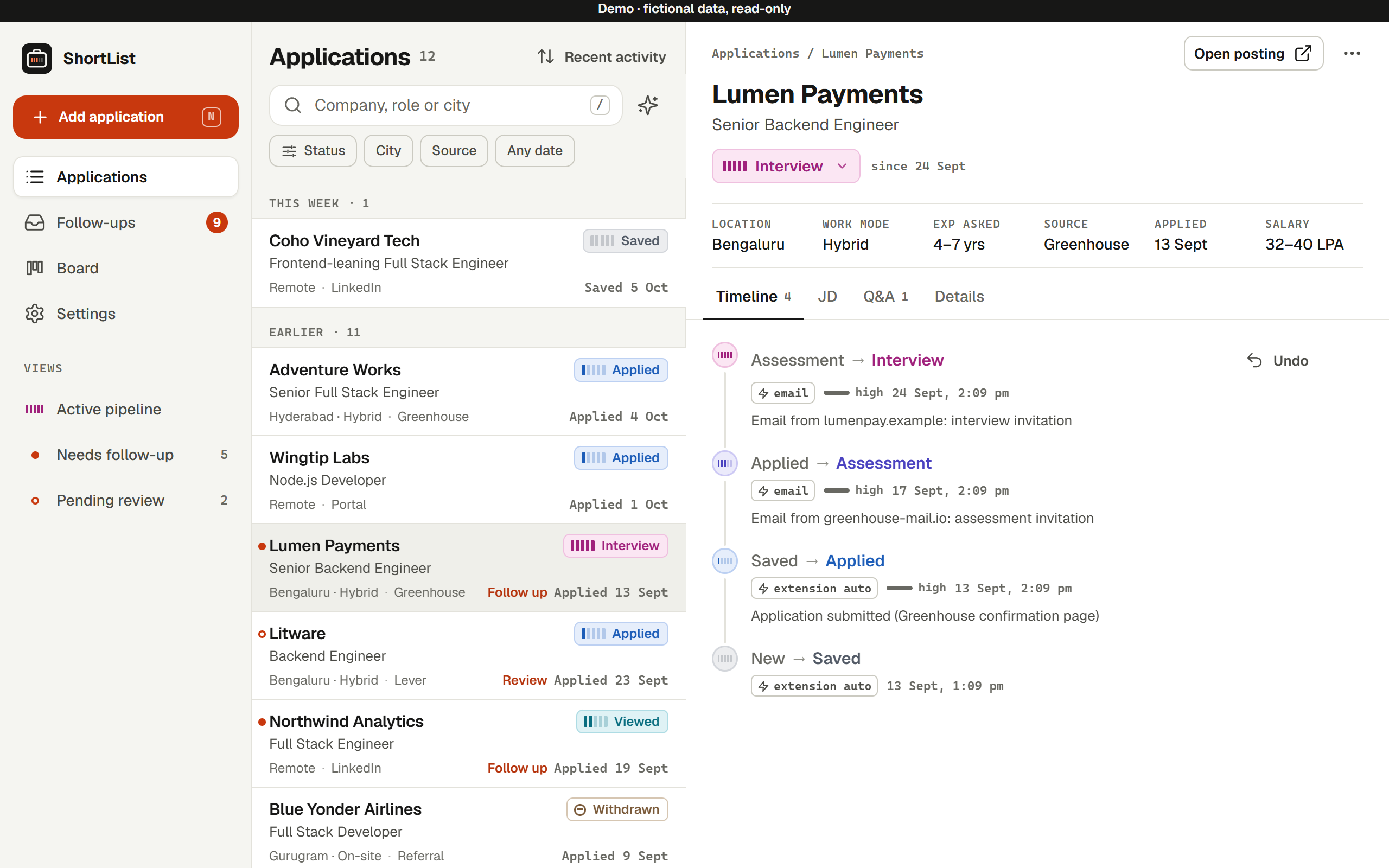
Task: Open the Pending review view
Action: (x=126, y=500)
